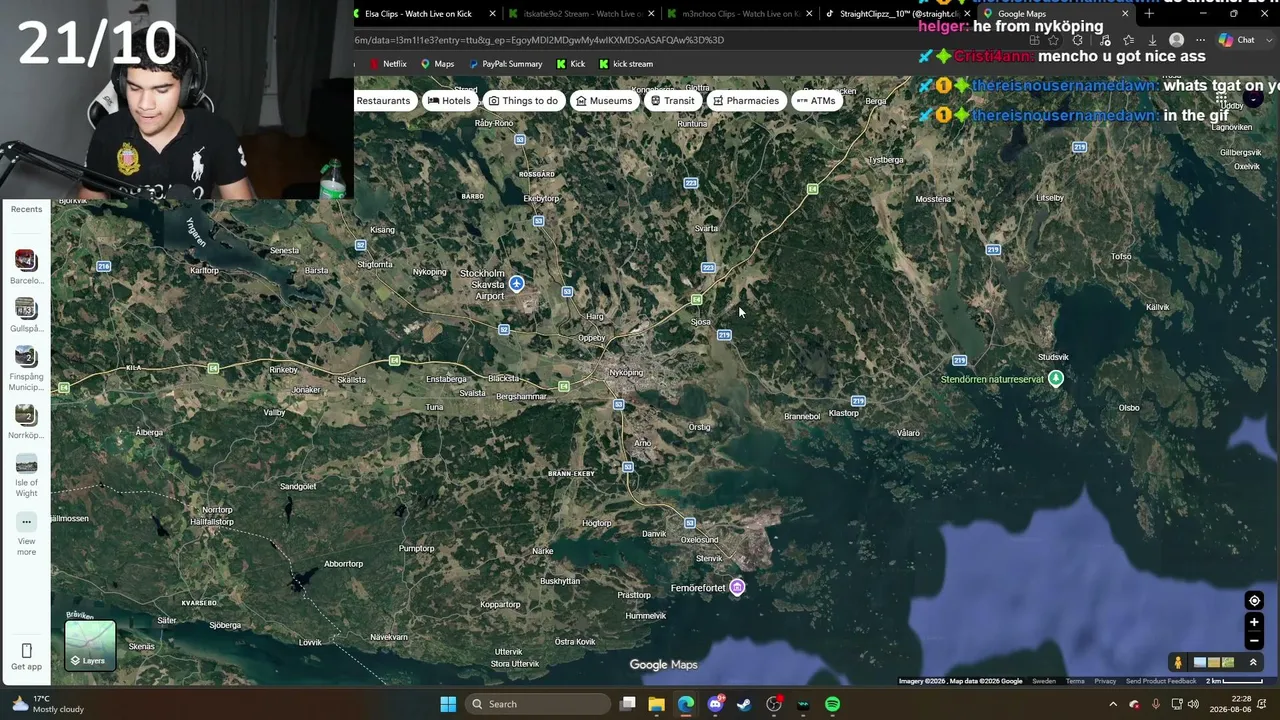Open the Barcelona recent item in the sidebar
This screenshot has width=1280, height=720.
(26, 267)
